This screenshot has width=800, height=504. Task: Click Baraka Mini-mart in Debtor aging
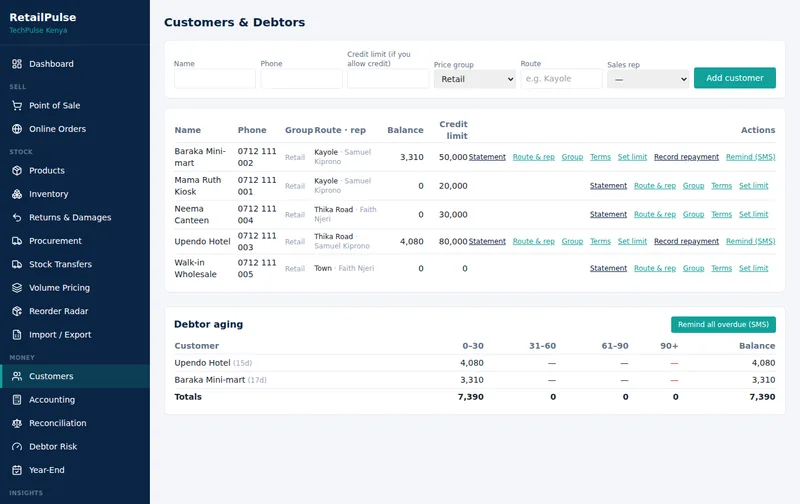[x=210, y=380]
